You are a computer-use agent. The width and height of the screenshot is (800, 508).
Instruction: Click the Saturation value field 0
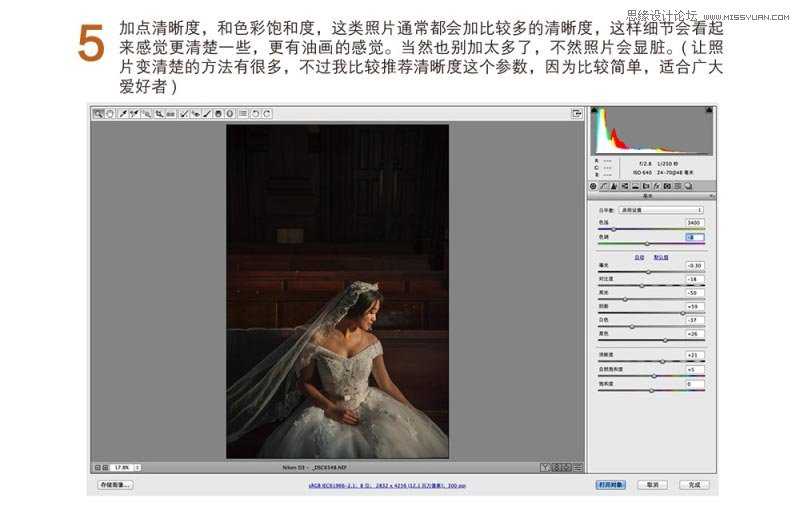[694, 384]
